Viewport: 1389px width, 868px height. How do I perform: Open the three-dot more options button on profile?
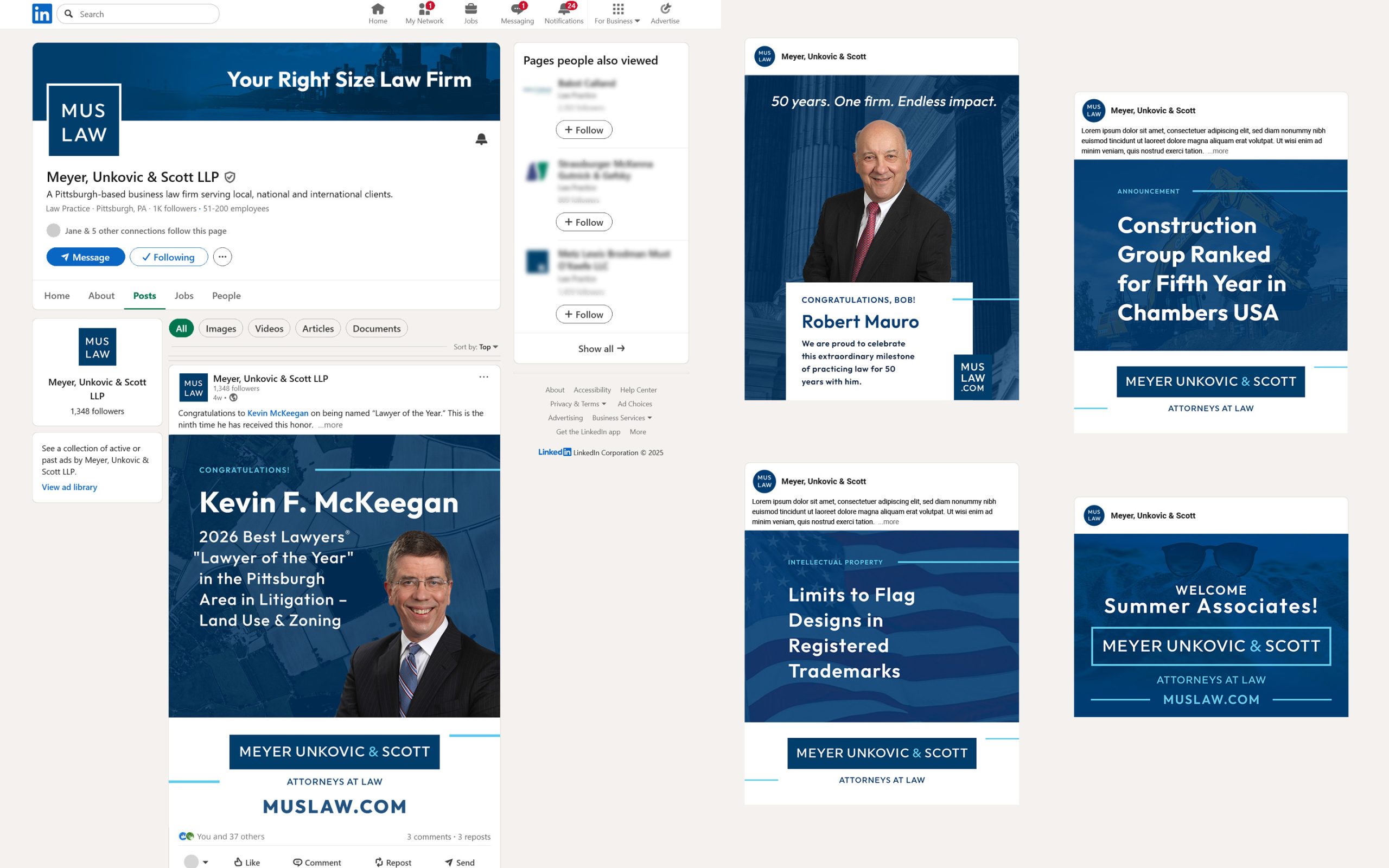coord(222,257)
